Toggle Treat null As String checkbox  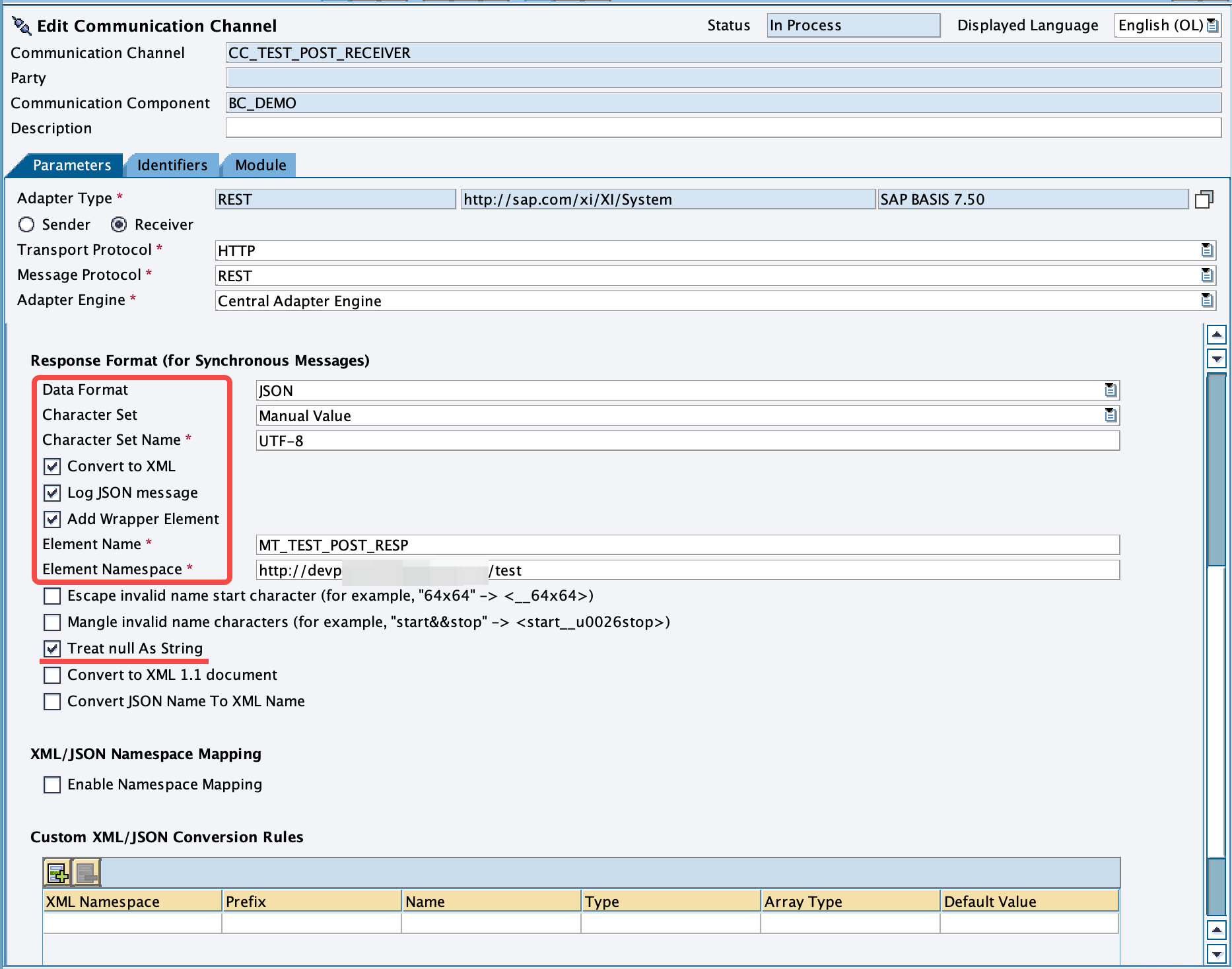(52, 649)
